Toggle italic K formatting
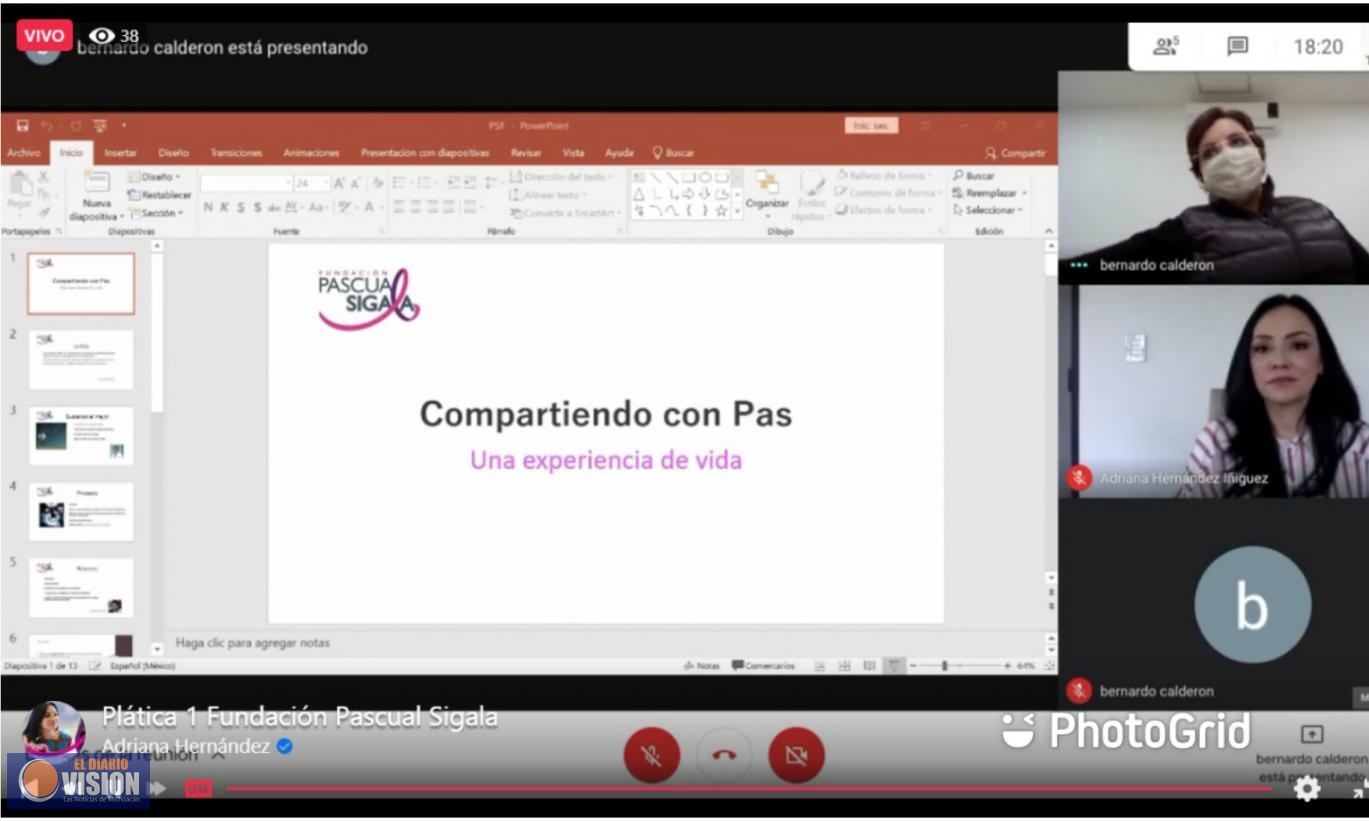 pos(225,207)
